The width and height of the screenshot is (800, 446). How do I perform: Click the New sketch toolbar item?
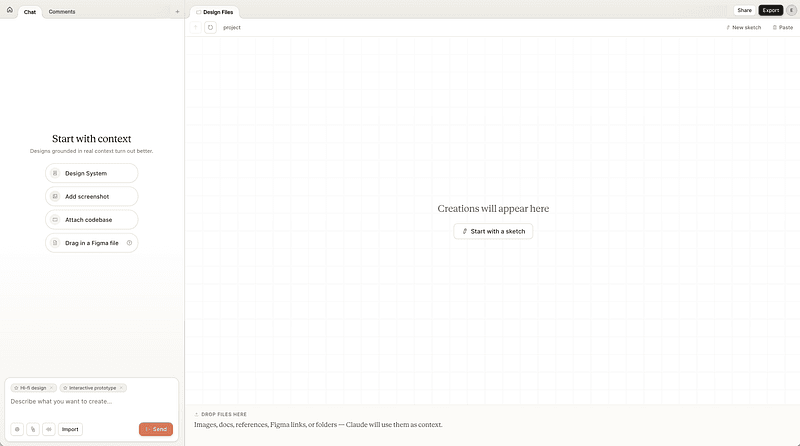743,28
